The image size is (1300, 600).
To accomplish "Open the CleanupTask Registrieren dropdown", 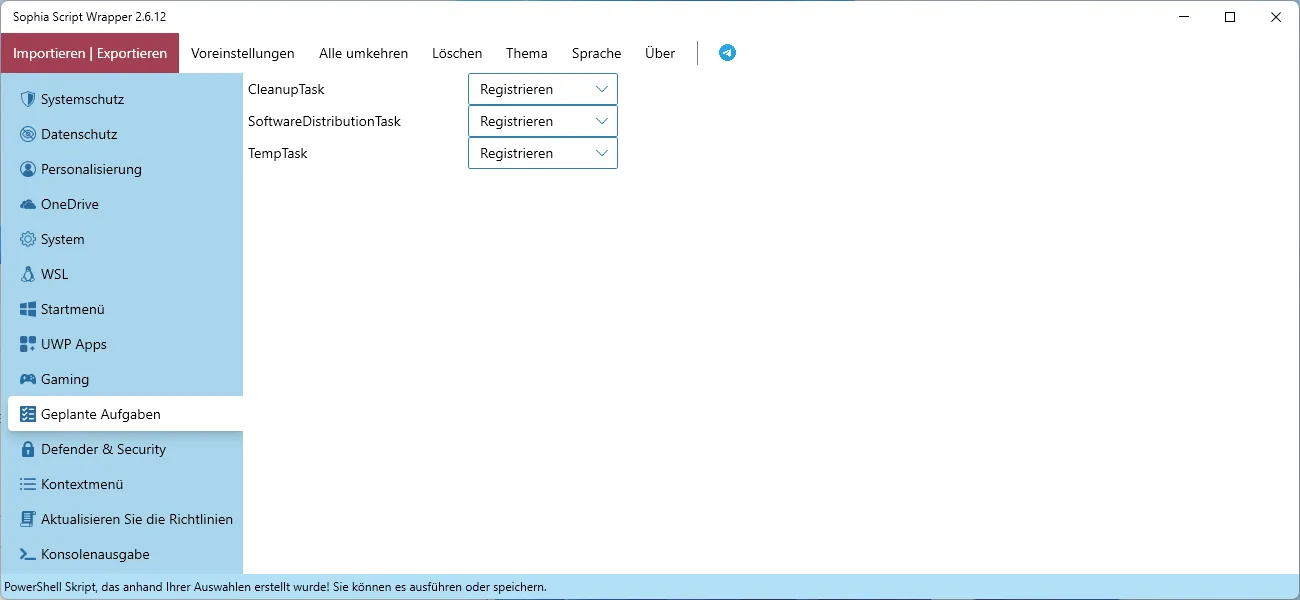I will (x=543, y=89).
